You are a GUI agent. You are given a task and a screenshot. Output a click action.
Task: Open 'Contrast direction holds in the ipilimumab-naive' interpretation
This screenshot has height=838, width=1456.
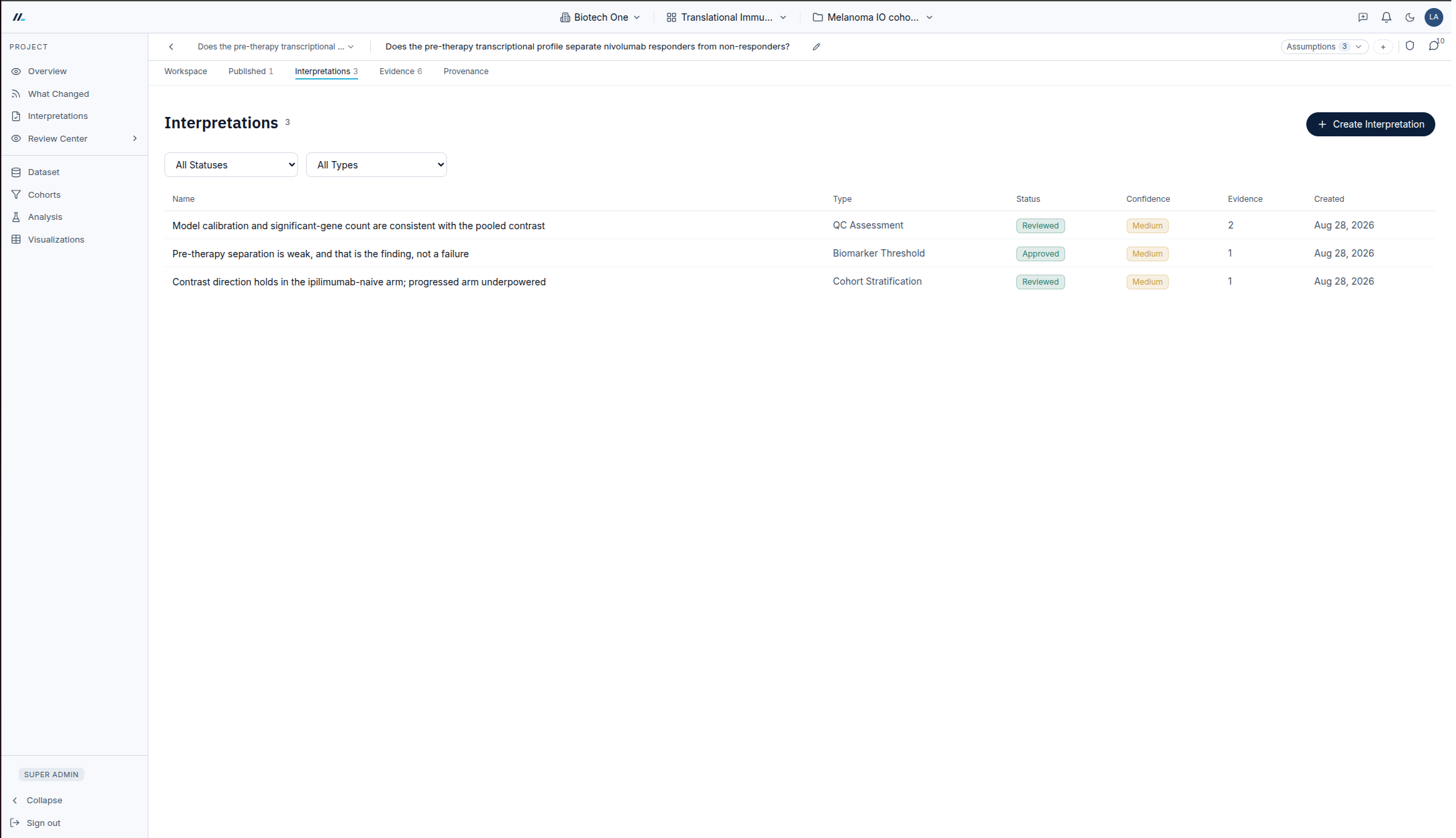click(359, 282)
